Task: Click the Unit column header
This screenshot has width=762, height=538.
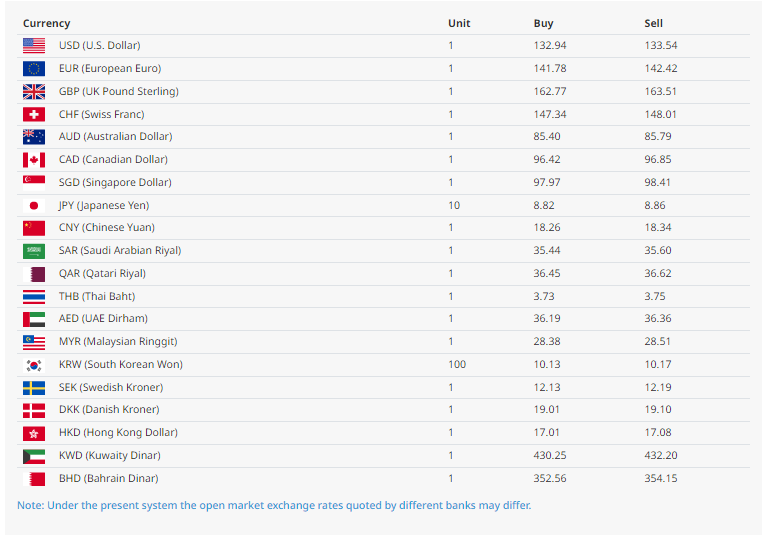Action: click(459, 23)
